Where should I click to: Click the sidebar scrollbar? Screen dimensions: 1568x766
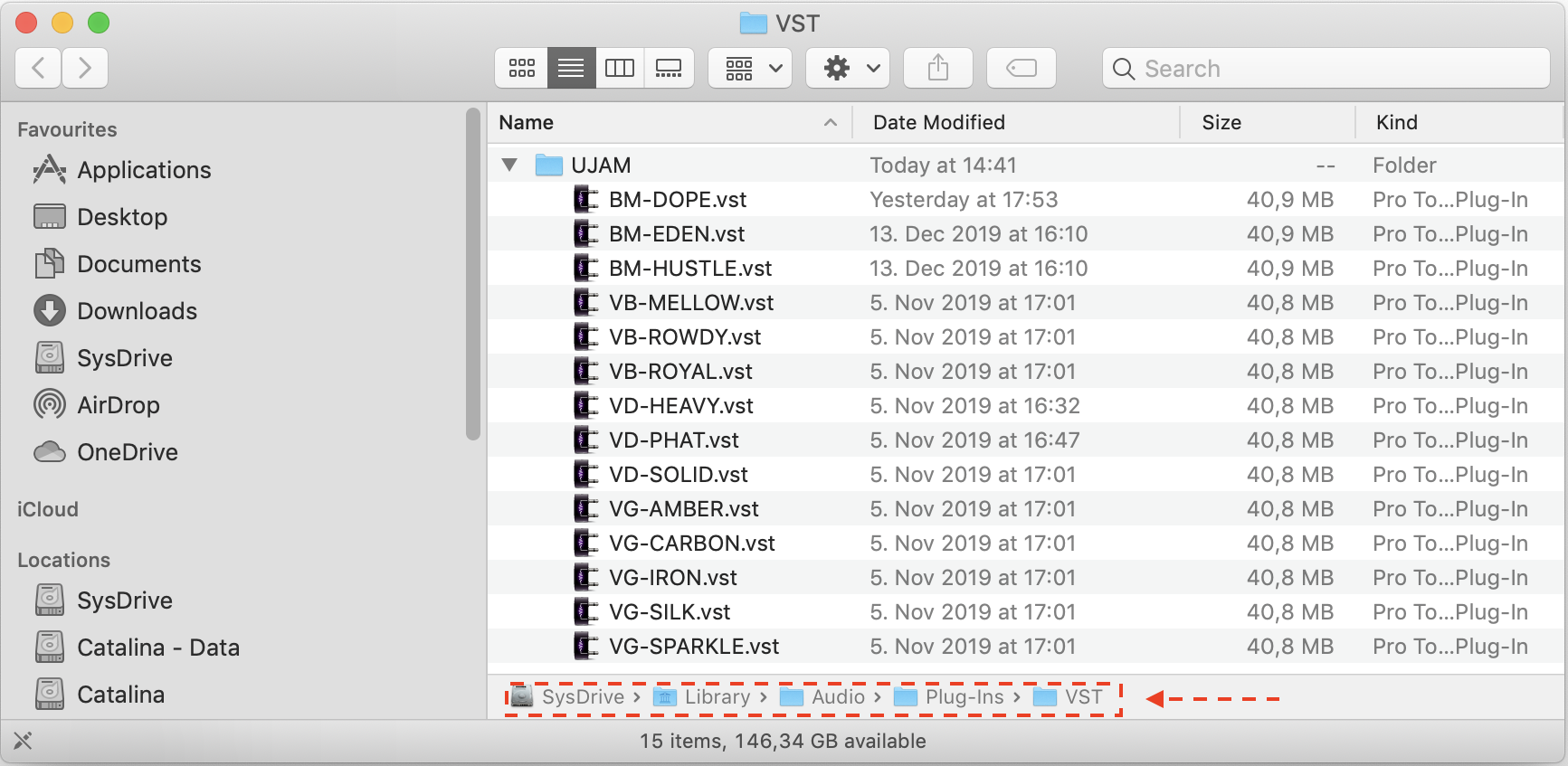tap(472, 274)
